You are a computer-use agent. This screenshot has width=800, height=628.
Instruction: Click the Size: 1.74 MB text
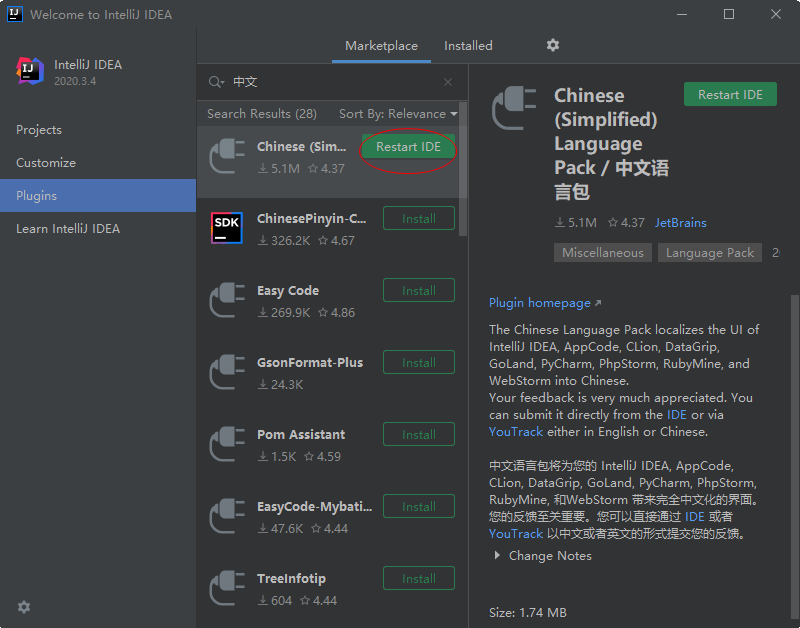(528, 612)
